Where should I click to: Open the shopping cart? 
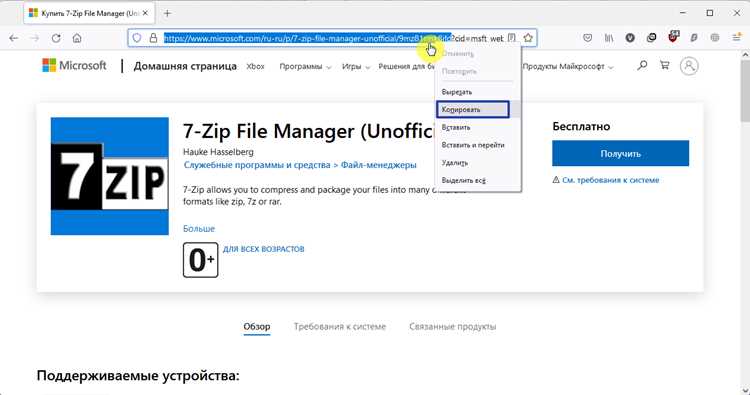[x=665, y=66]
